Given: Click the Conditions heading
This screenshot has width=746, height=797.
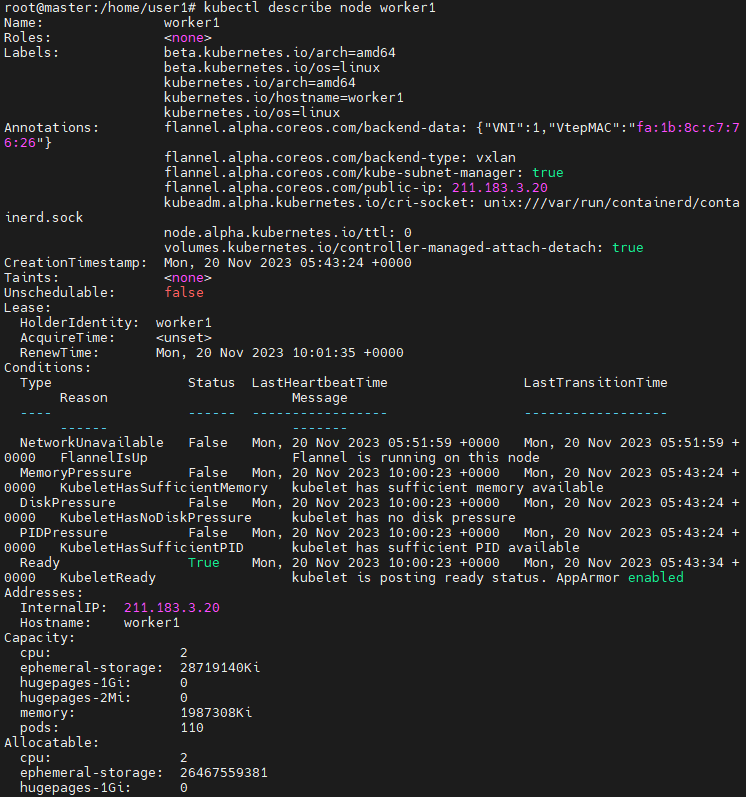Looking at the screenshot, I should point(47,367).
